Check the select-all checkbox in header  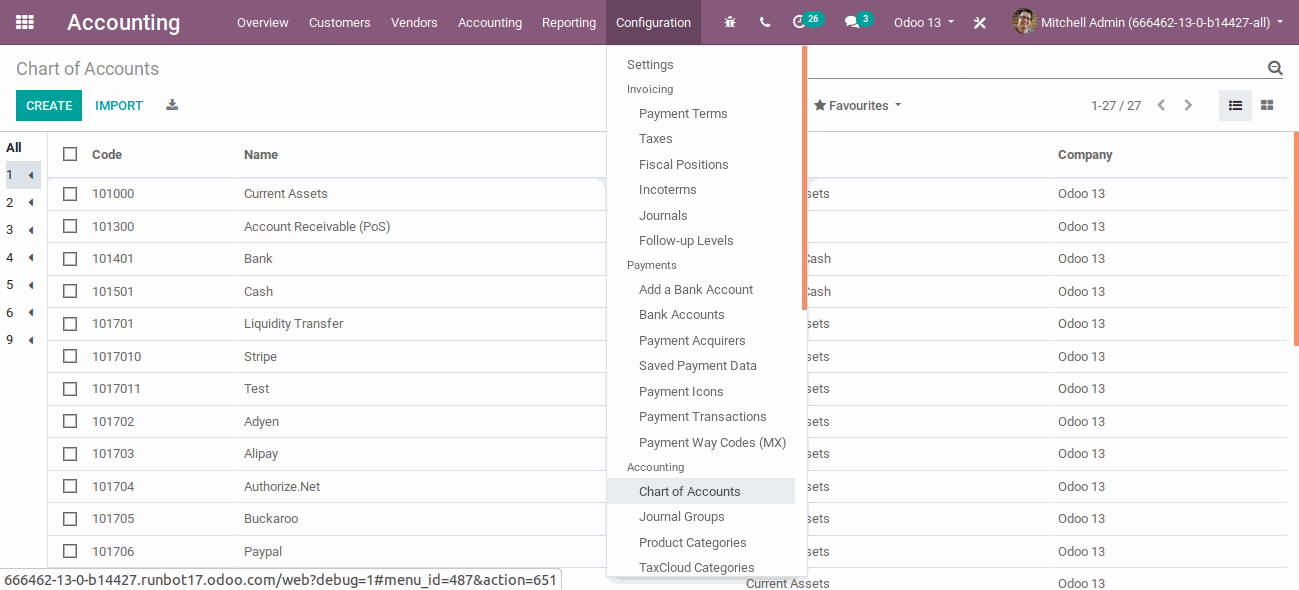(70, 154)
